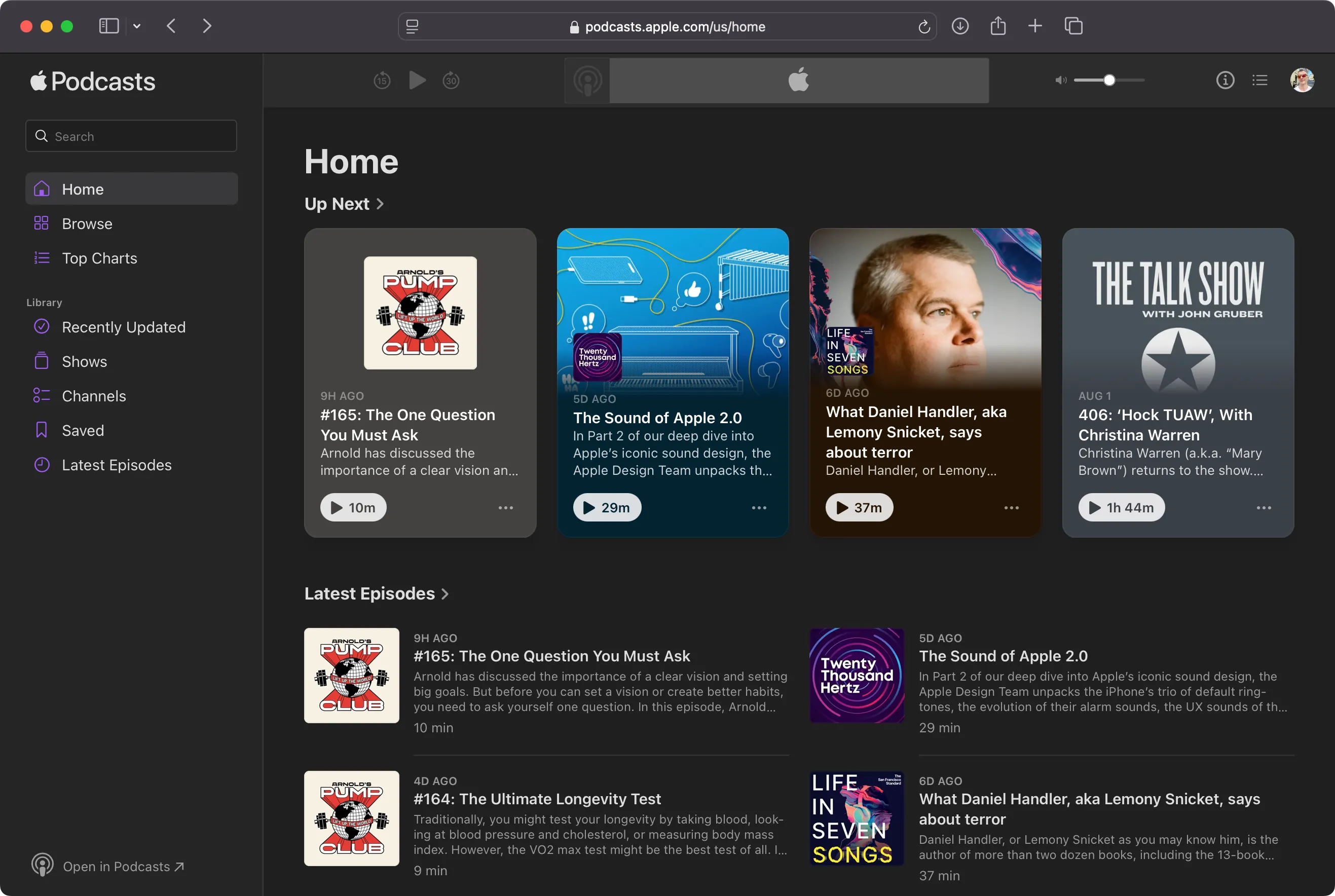
Task: Open Browse in the sidebar
Action: pos(131,223)
